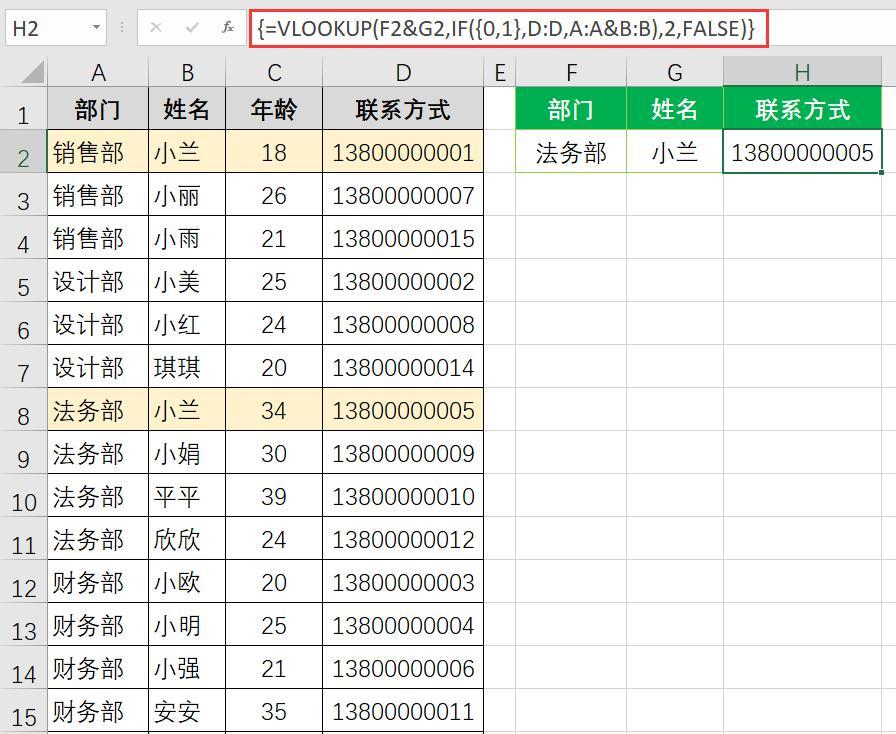The height and width of the screenshot is (734, 896).
Task: Select column C header
Action: (x=274, y=72)
